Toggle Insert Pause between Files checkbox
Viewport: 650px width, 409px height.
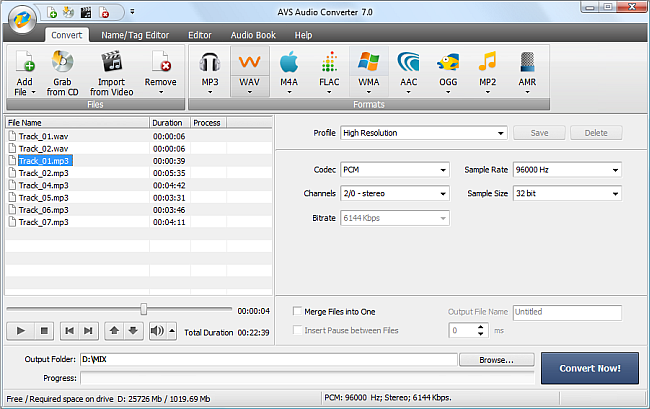[x=297, y=330]
